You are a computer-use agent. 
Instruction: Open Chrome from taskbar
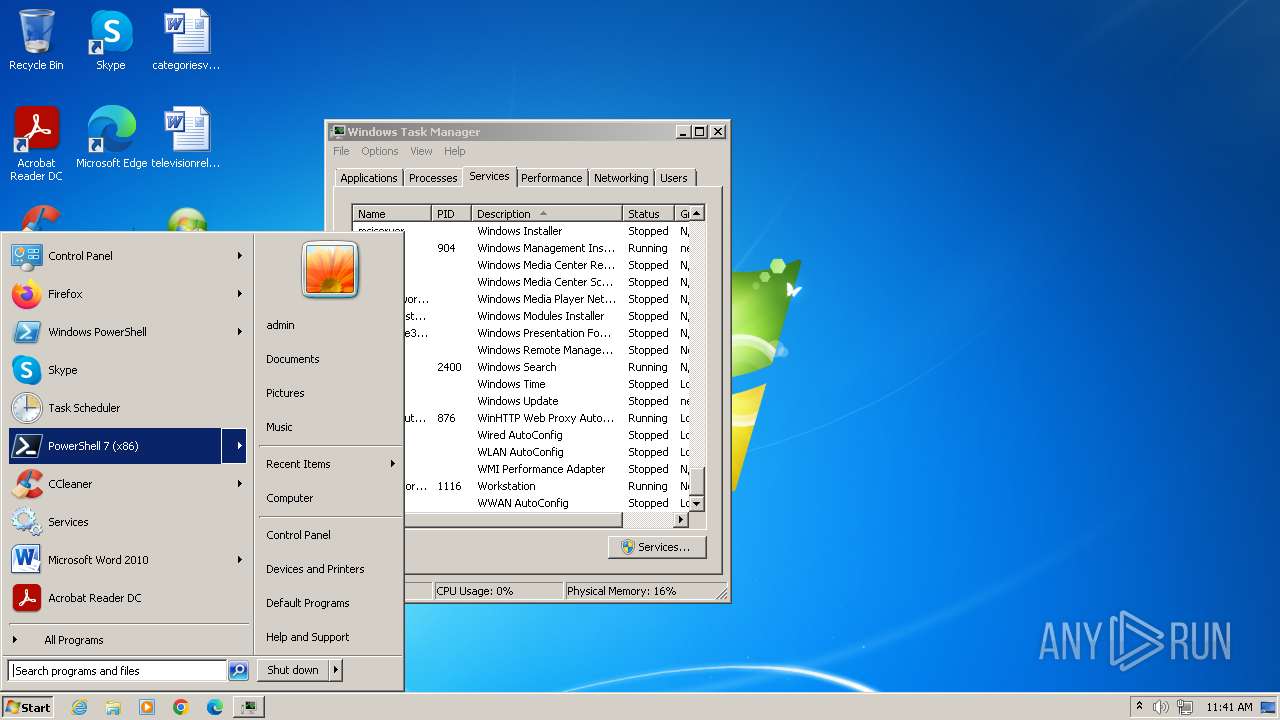coord(181,707)
